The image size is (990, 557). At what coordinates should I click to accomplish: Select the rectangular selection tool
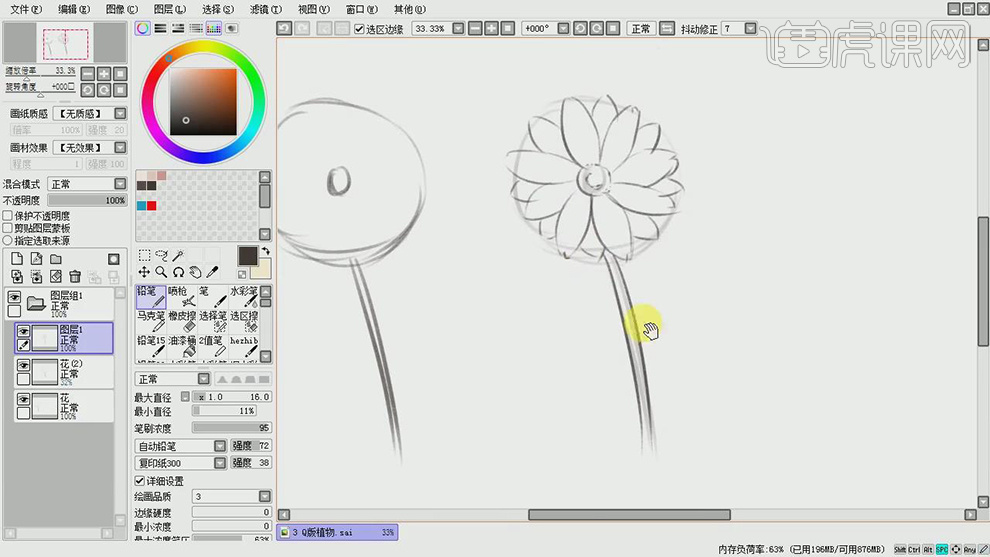coord(144,256)
